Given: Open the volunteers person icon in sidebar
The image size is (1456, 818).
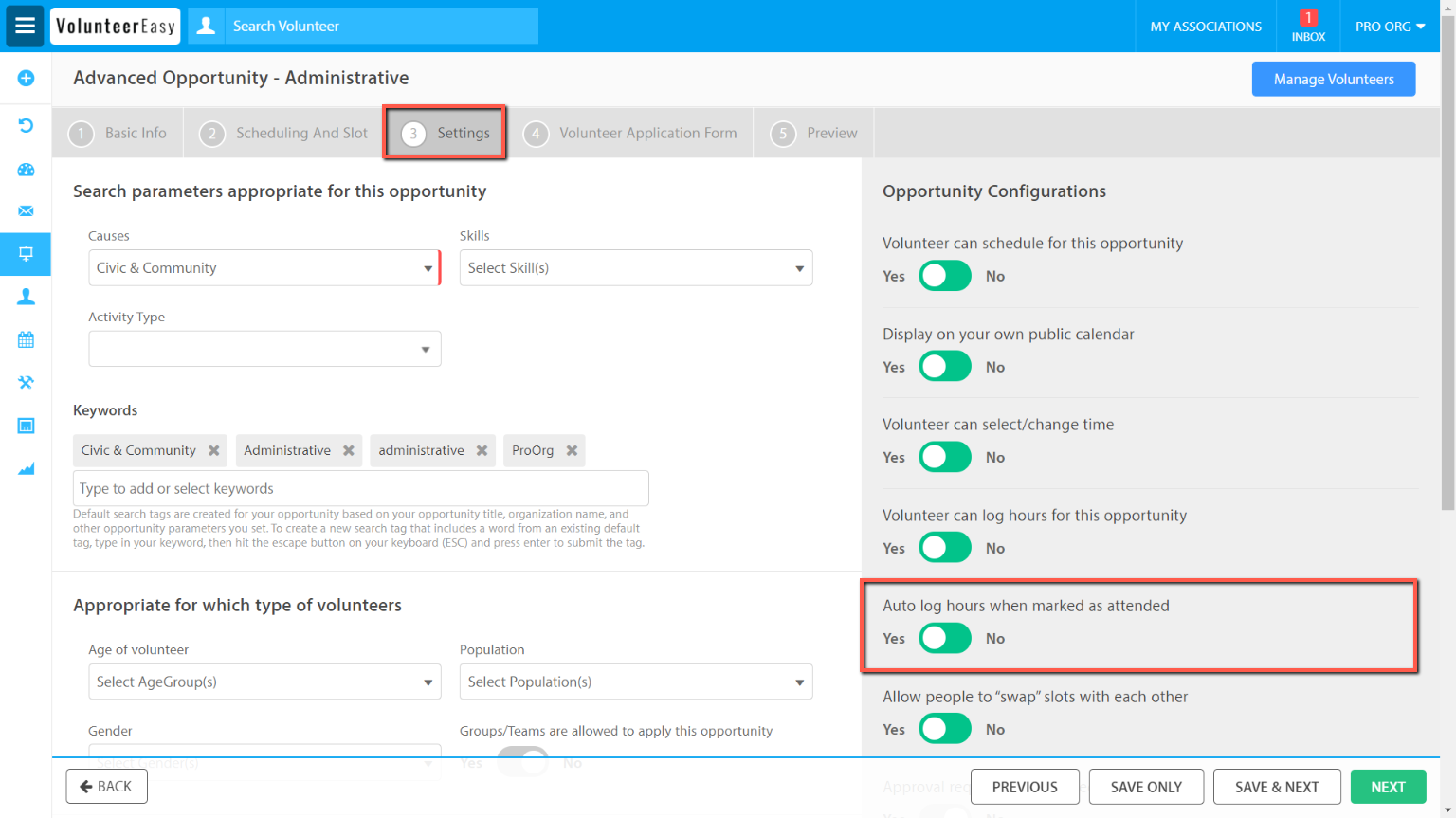Looking at the screenshot, I should 26,297.
